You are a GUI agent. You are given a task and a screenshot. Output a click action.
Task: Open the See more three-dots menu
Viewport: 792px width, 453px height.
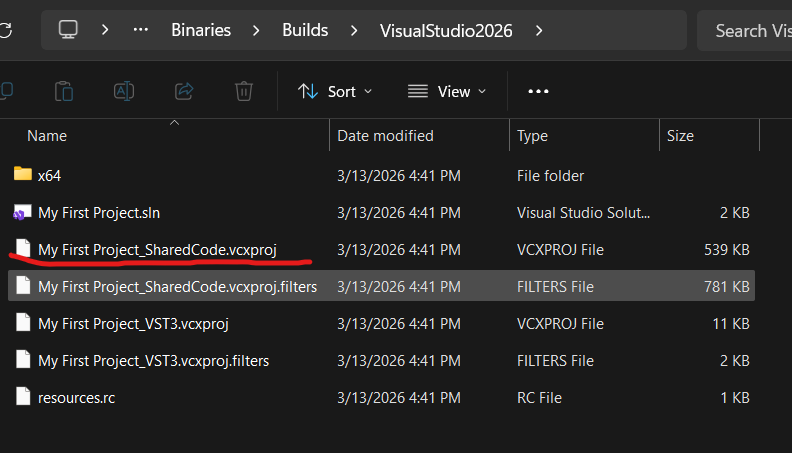coord(538,91)
